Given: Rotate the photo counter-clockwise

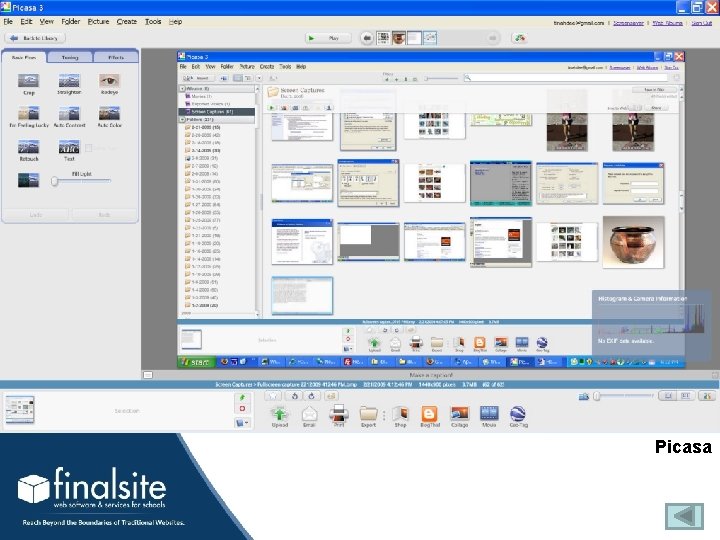Looking at the screenshot, I should coord(294,396).
